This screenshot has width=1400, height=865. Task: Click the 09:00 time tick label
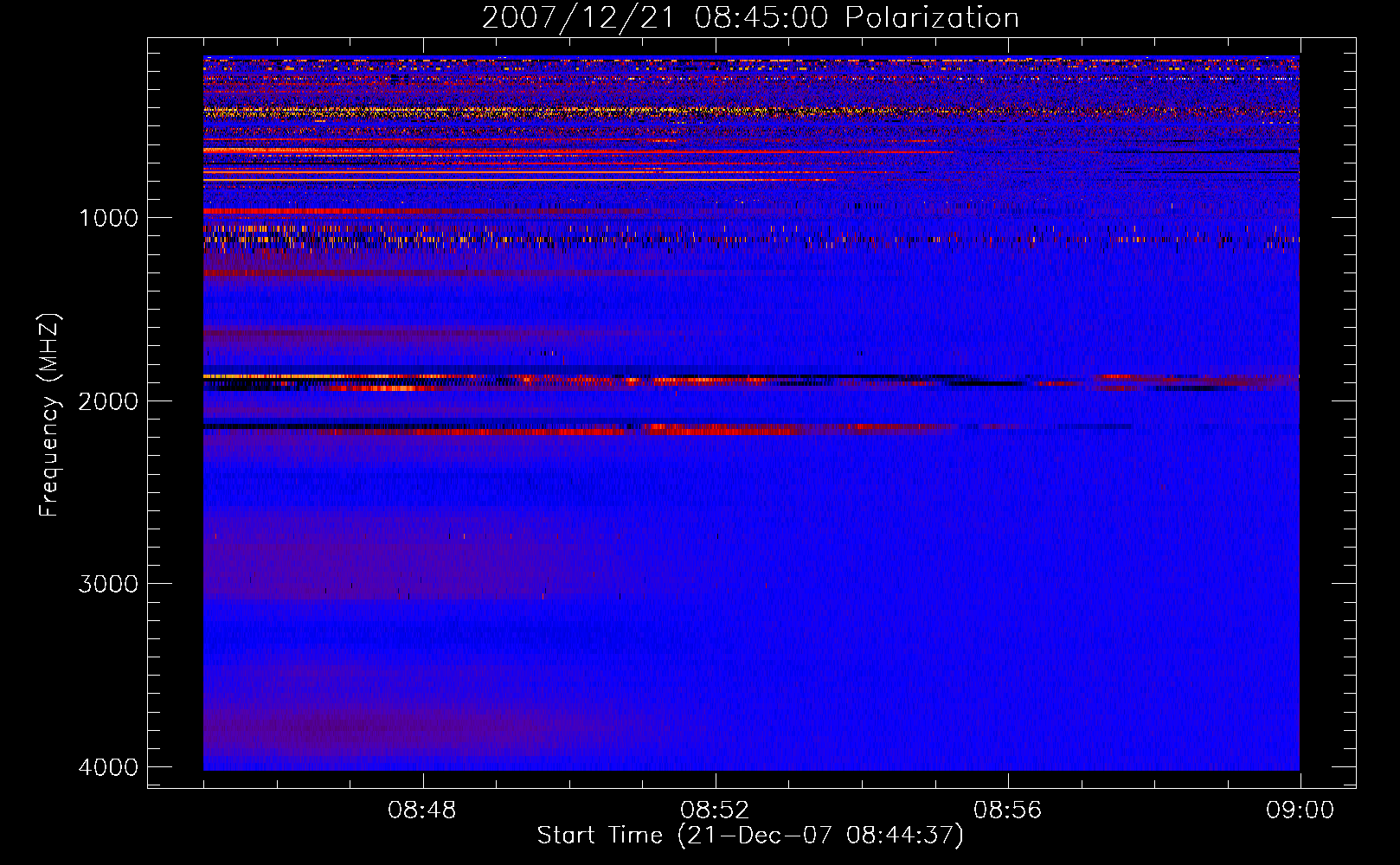click(x=1300, y=811)
